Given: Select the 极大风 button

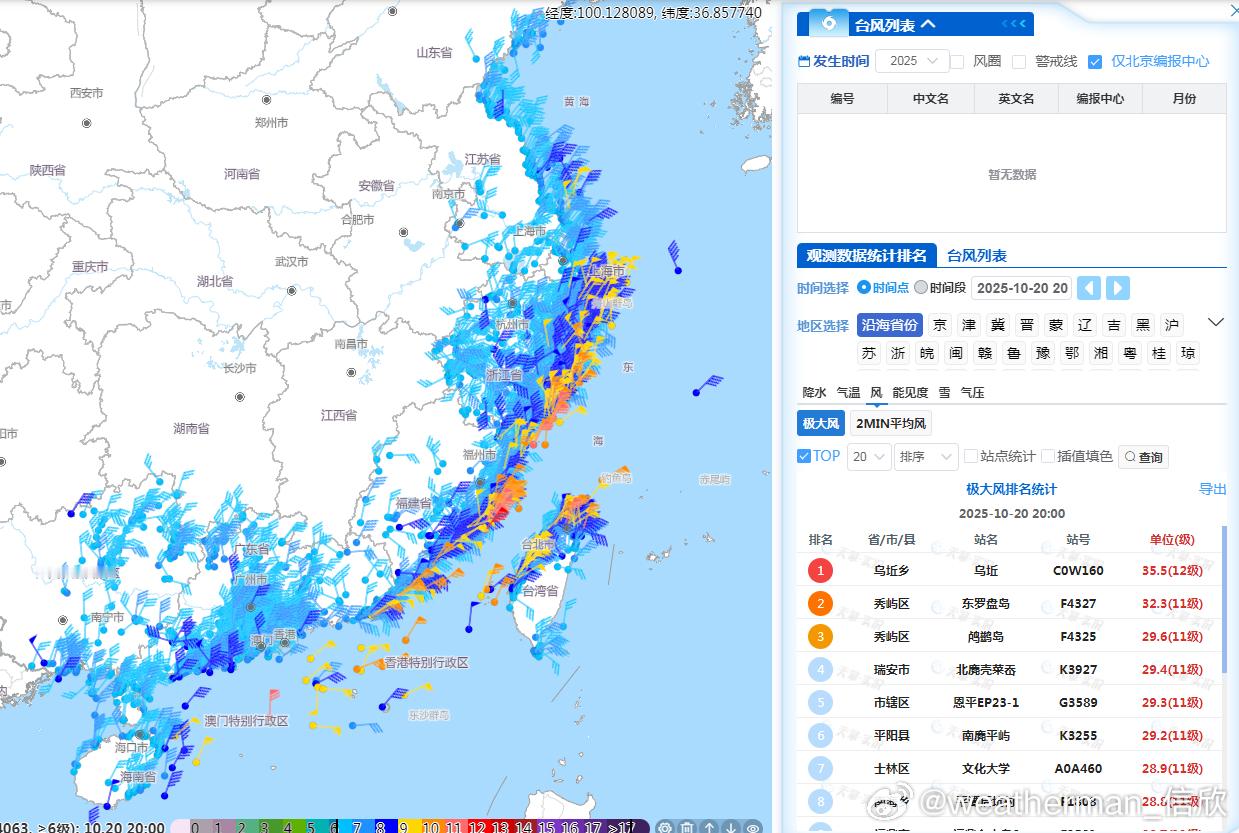Looking at the screenshot, I should tap(821, 424).
